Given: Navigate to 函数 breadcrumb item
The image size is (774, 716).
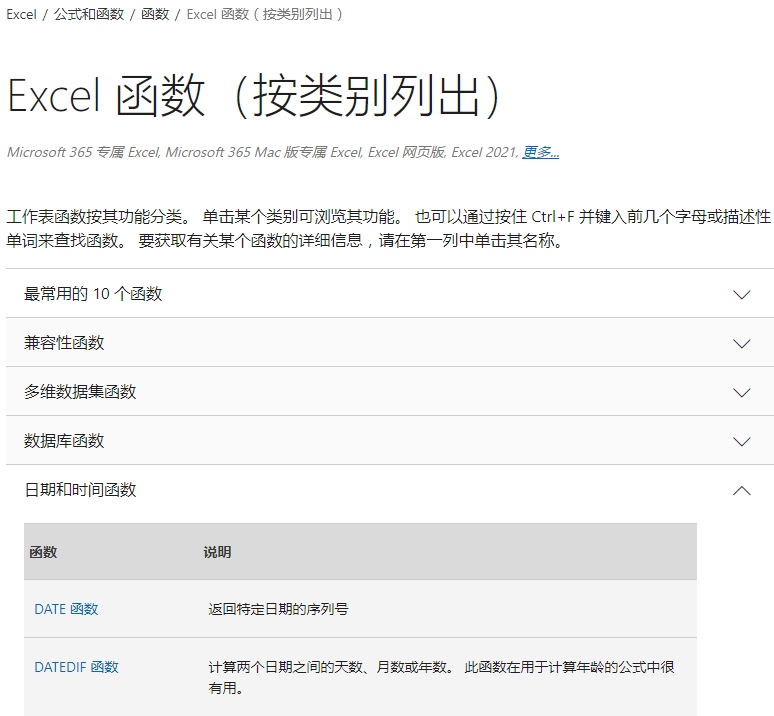Looking at the screenshot, I should [x=155, y=15].
